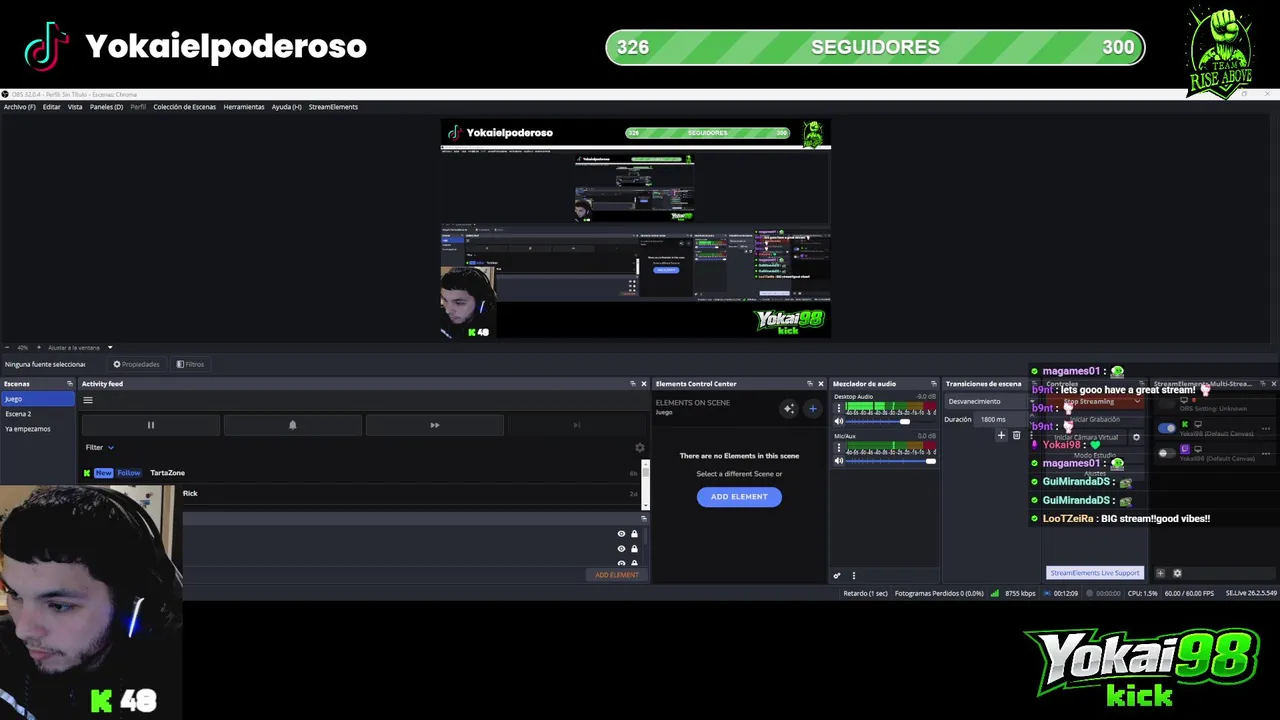Select the Ya empezamos scene
This screenshot has height=720, width=1280.
click(x=37, y=429)
